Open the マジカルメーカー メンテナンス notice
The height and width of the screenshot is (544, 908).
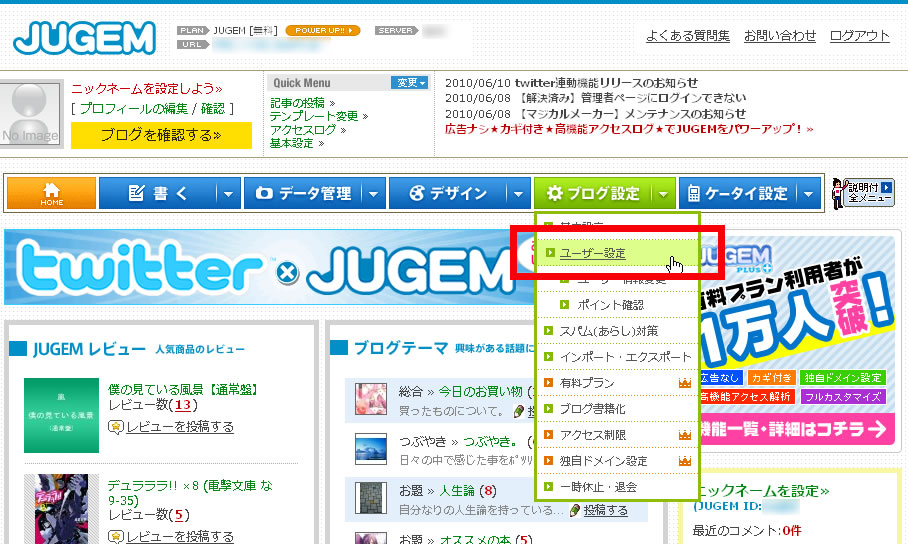(630, 114)
